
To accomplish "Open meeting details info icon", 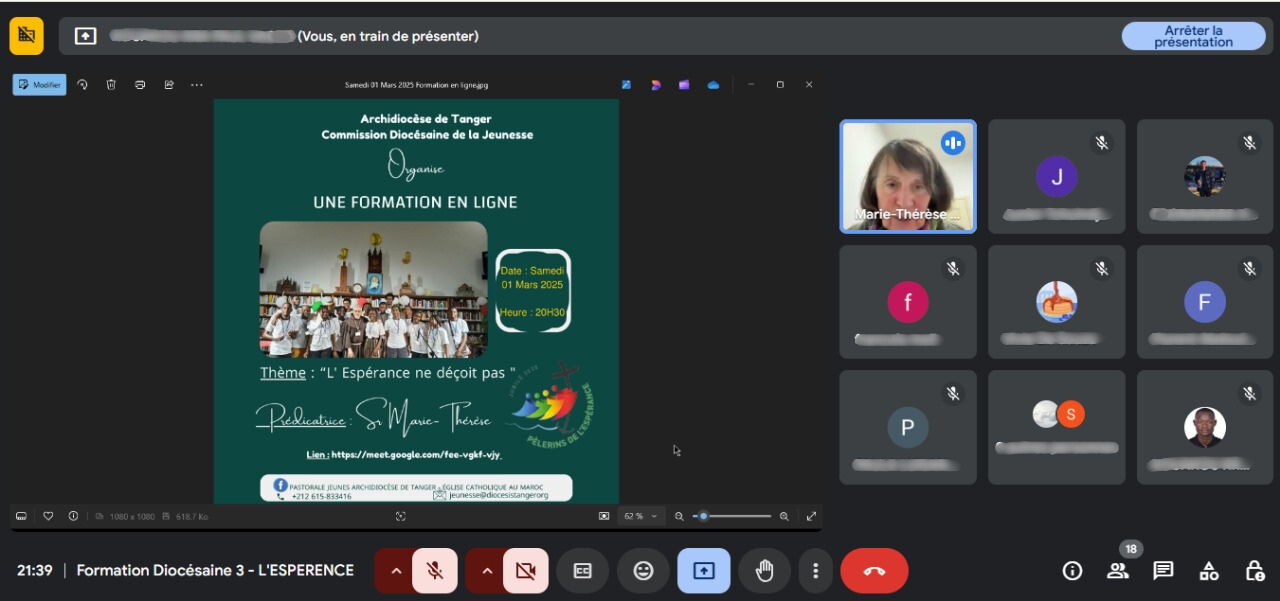I will tap(1072, 571).
